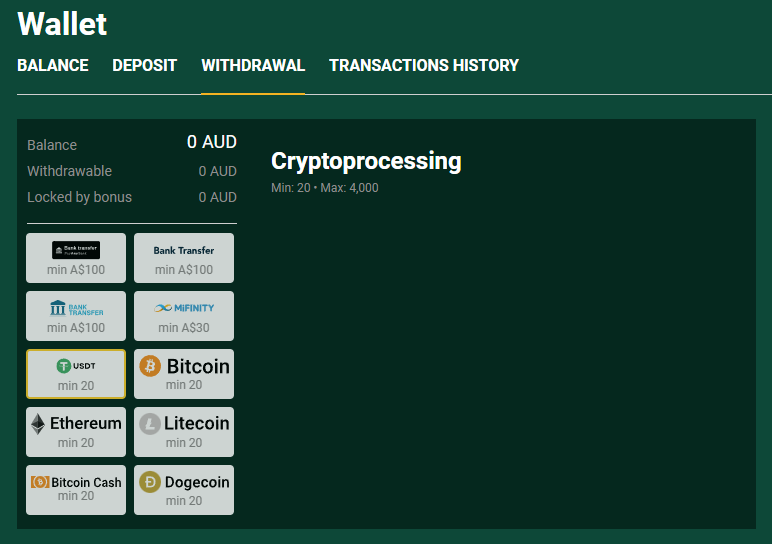Select MiFinity withdrawal method
The height and width of the screenshot is (544, 772).
(184, 316)
